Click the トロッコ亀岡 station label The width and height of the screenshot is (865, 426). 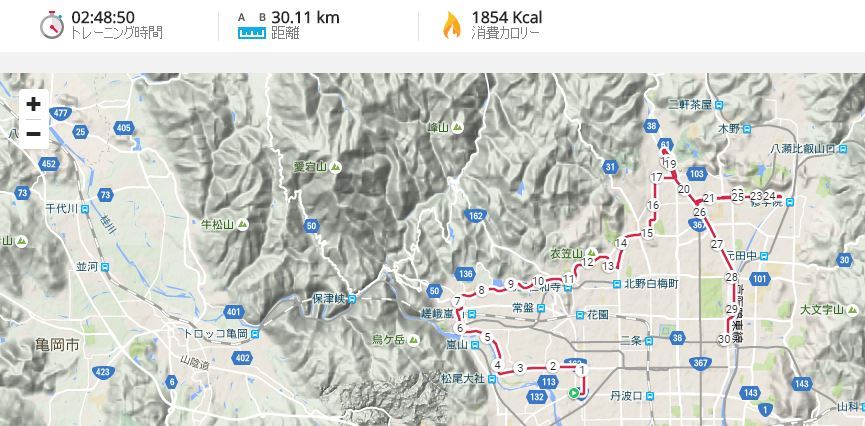216,334
